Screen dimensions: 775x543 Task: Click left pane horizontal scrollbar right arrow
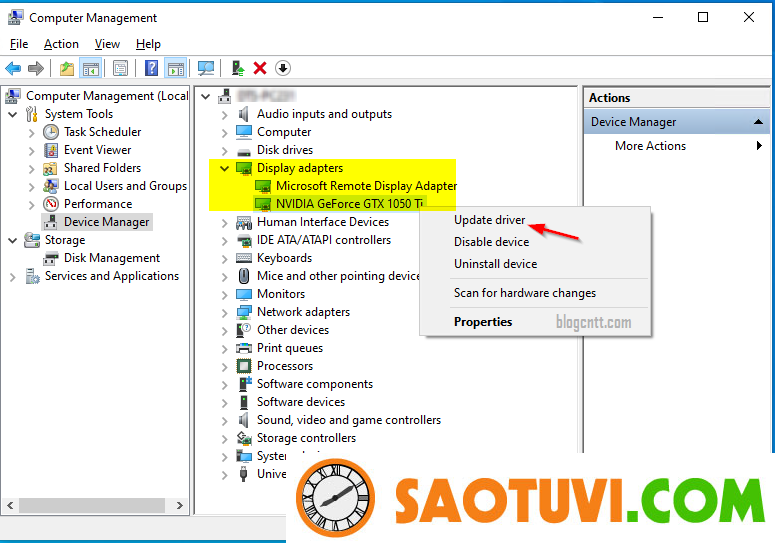point(180,505)
